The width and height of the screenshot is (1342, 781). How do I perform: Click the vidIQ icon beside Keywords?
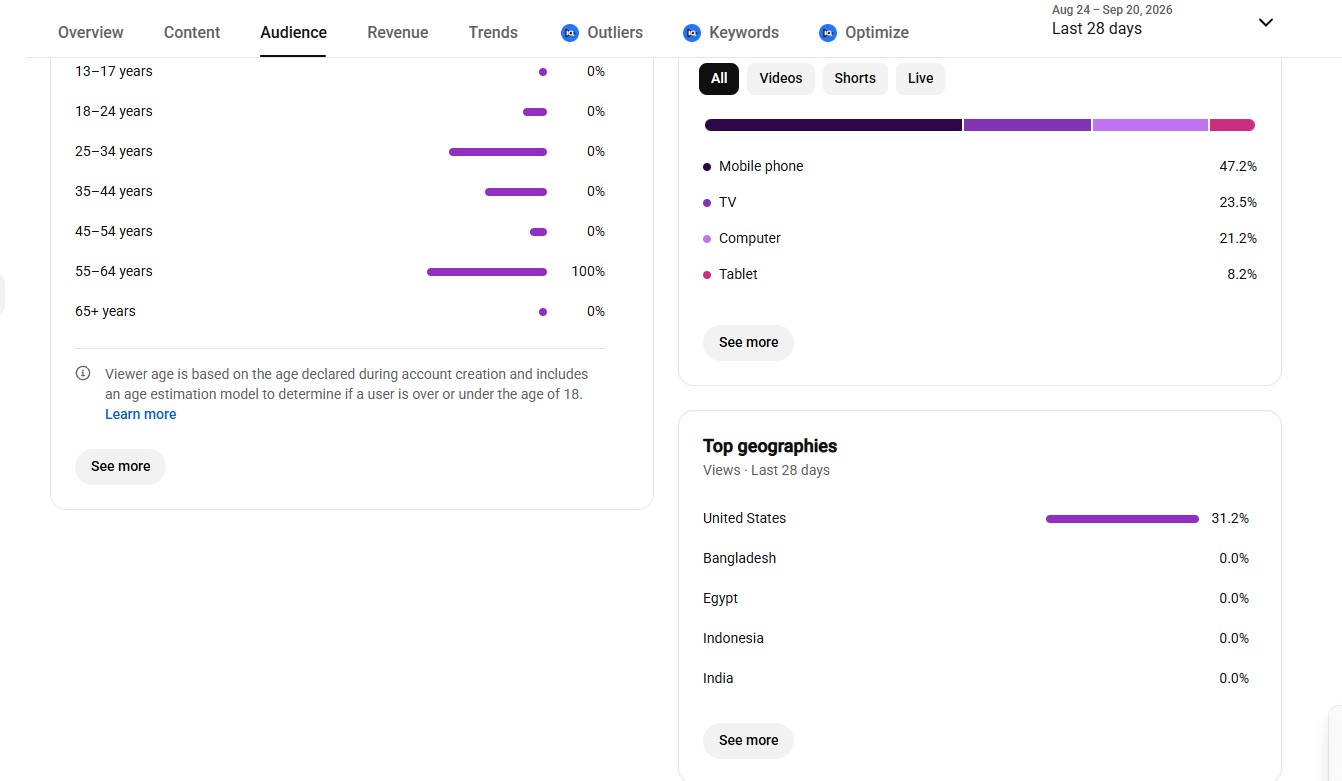coord(692,33)
